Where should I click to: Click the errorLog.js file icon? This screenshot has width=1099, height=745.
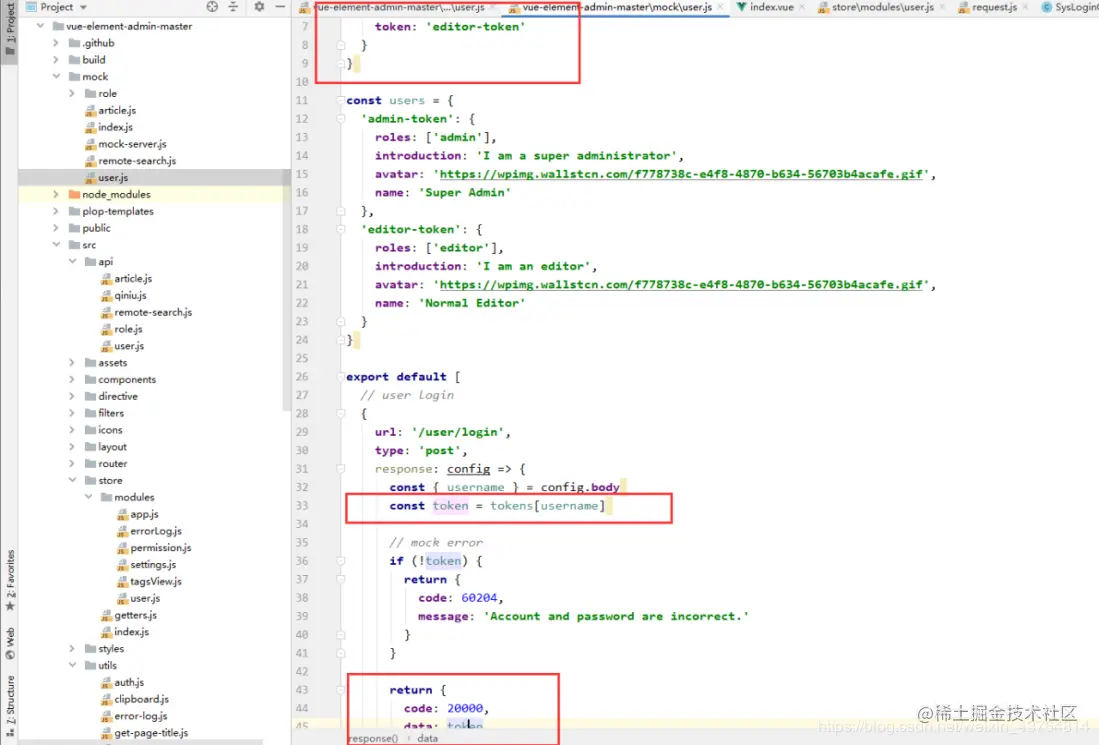click(x=122, y=531)
